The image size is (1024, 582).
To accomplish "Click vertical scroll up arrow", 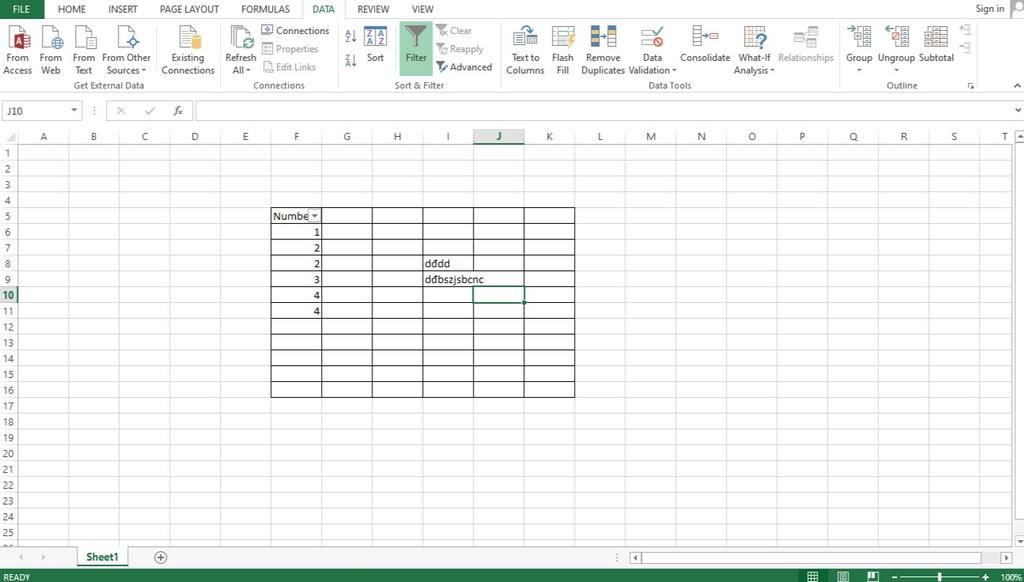I will point(1019,137).
